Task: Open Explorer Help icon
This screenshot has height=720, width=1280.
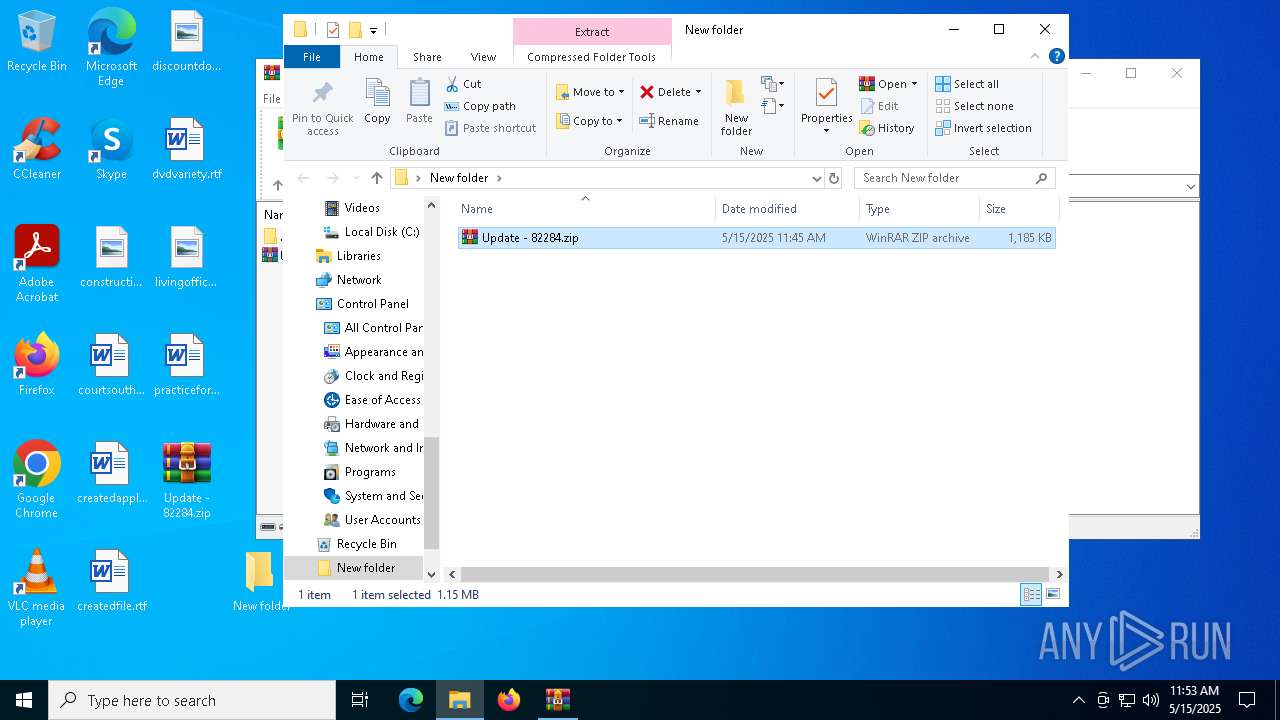Action: click(1056, 56)
